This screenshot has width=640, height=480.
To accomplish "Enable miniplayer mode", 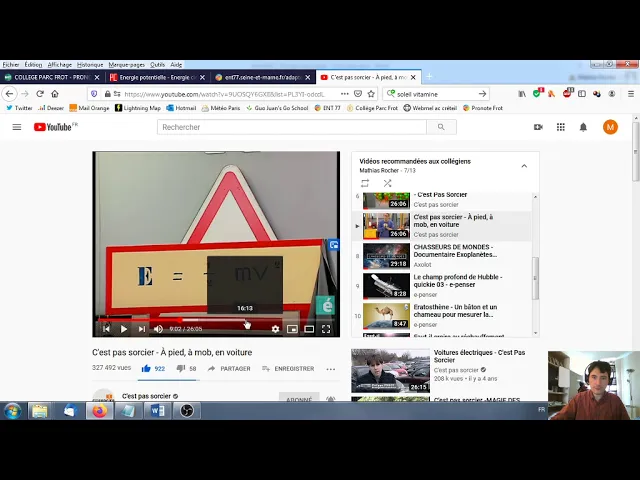I will point(292,329).
